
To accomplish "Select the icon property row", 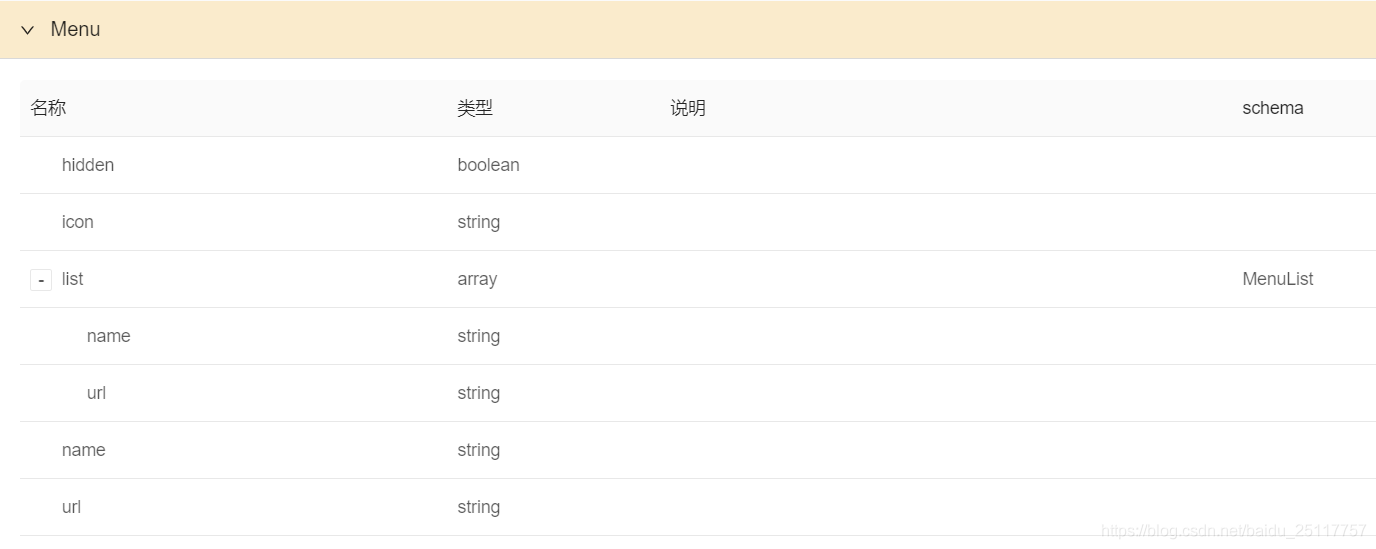I will (78, 222).
